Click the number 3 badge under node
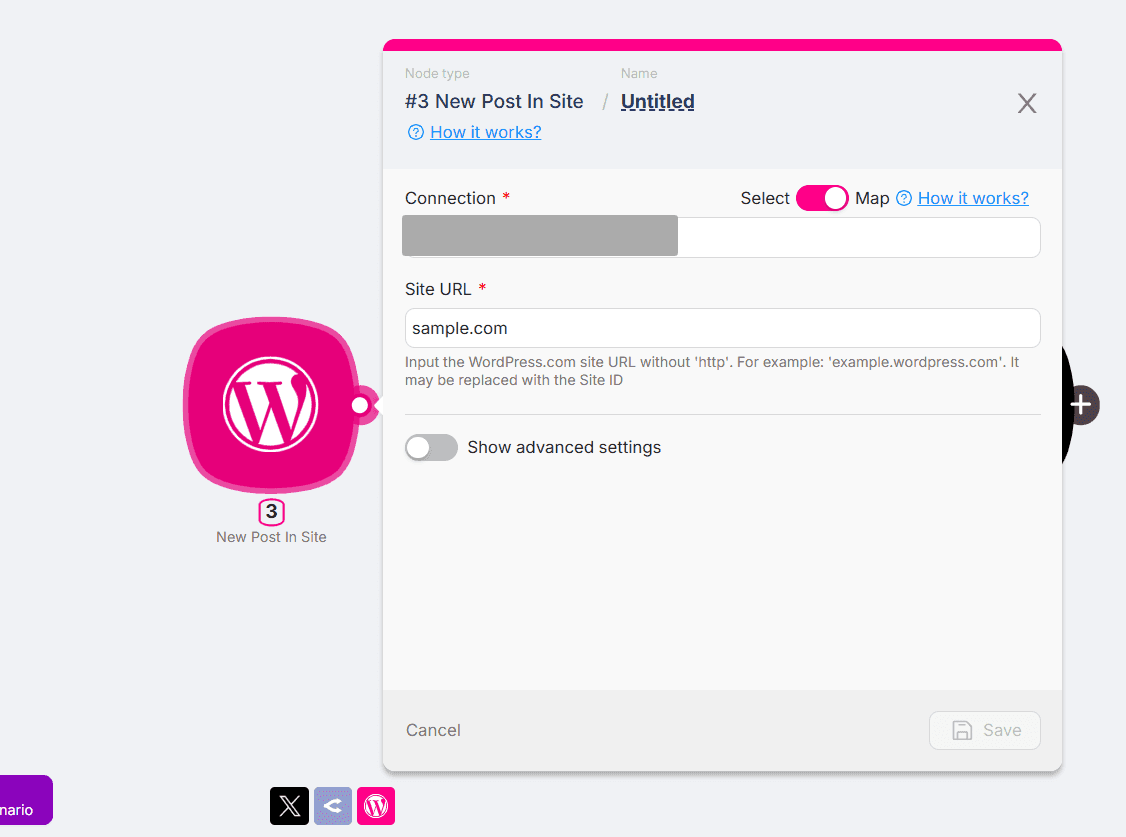Image resolution: width=1126 pixels, height=837 pixels. (x=271, y=512)
